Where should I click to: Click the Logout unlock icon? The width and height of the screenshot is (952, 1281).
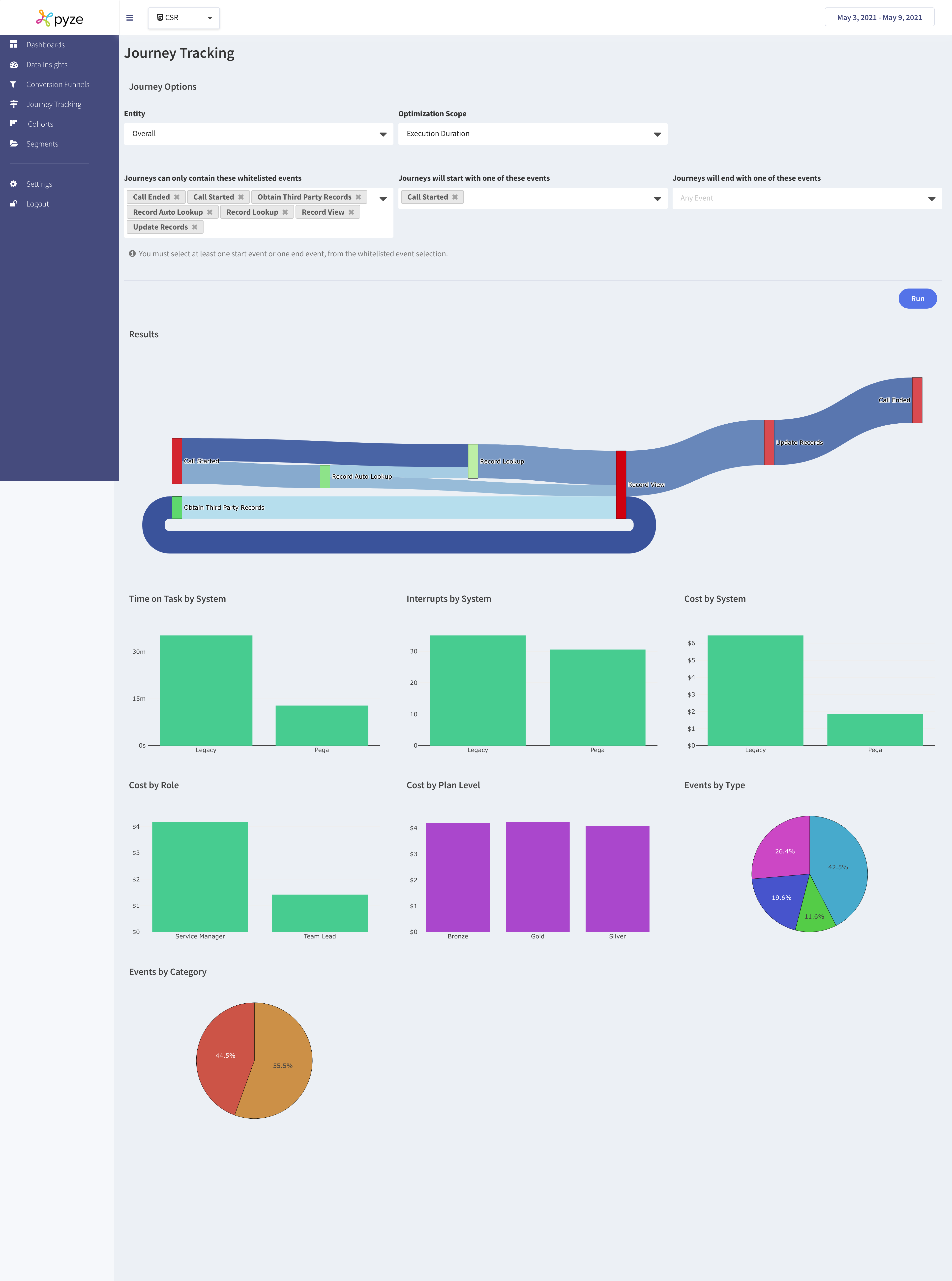pyautogui.click(x=13, y=204)
